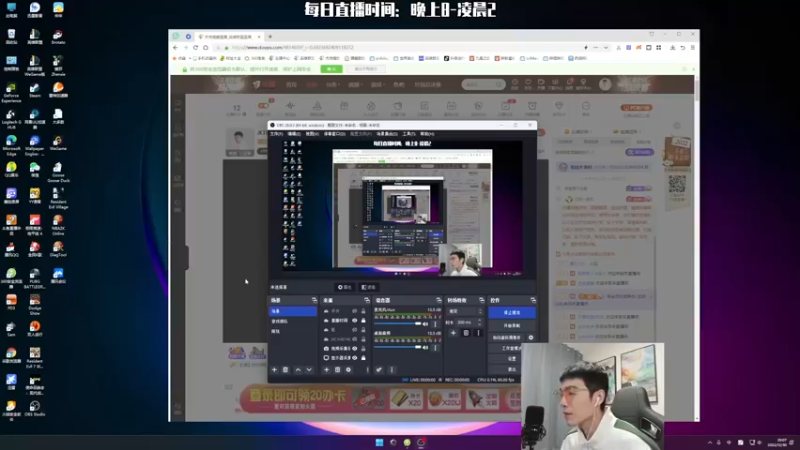Image resolution: width=800 pixels, height=450 pixels.
Task: Select the highlighted first scene in Scenes list
Action: coord(293,311)
